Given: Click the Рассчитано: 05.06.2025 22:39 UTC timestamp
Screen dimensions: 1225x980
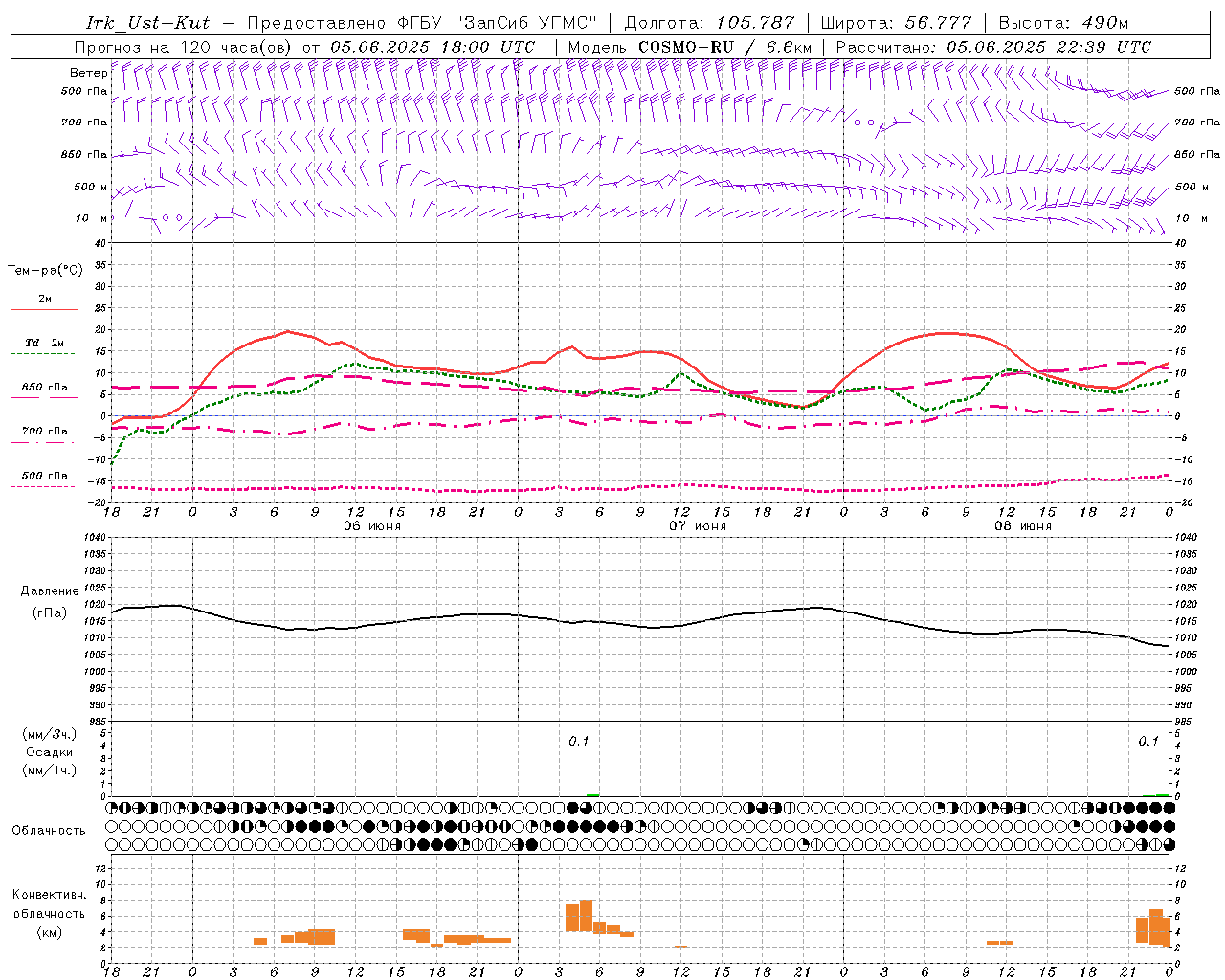Looking at the screenshot, I should pyautogui.click(x=993, y=47).
